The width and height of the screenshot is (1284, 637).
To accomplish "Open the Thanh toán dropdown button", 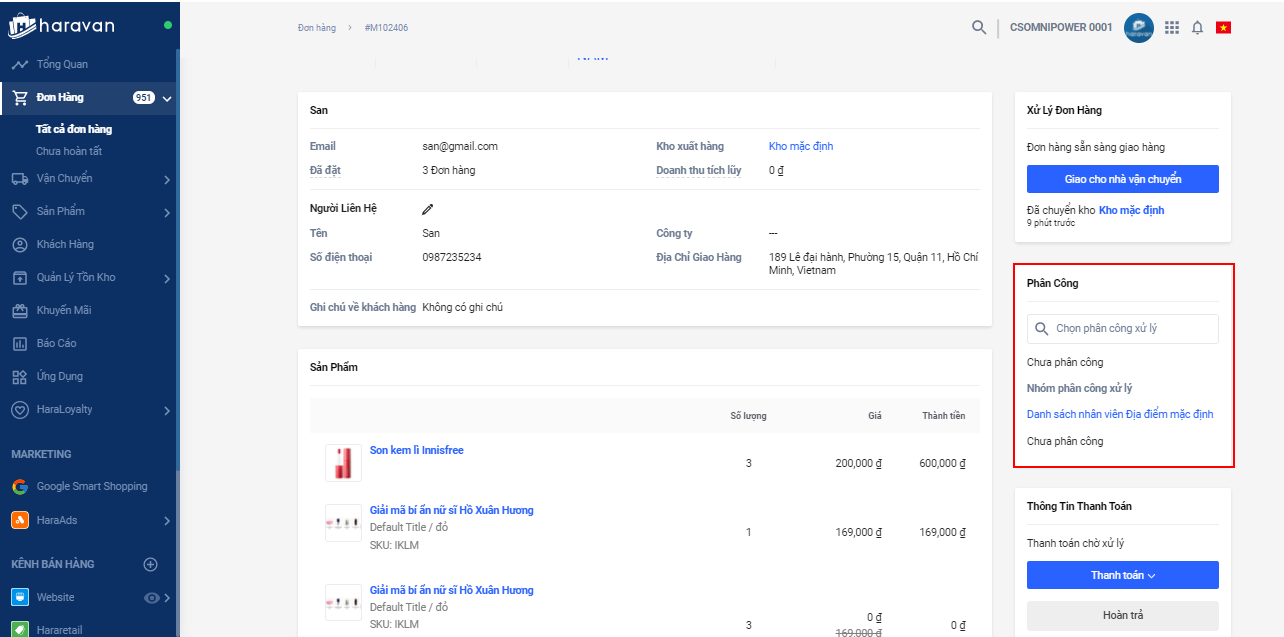I will 1122,575.
